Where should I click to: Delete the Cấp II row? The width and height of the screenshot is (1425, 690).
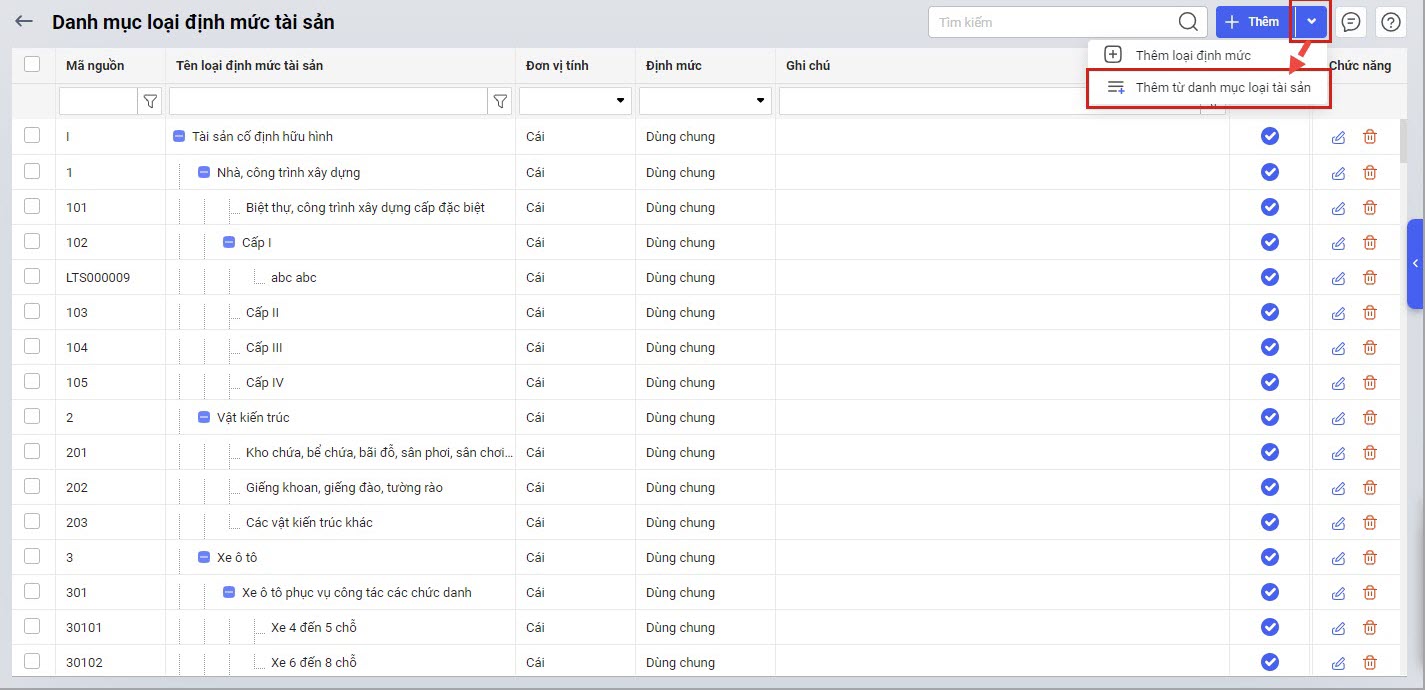click(x=1370, y=313)
